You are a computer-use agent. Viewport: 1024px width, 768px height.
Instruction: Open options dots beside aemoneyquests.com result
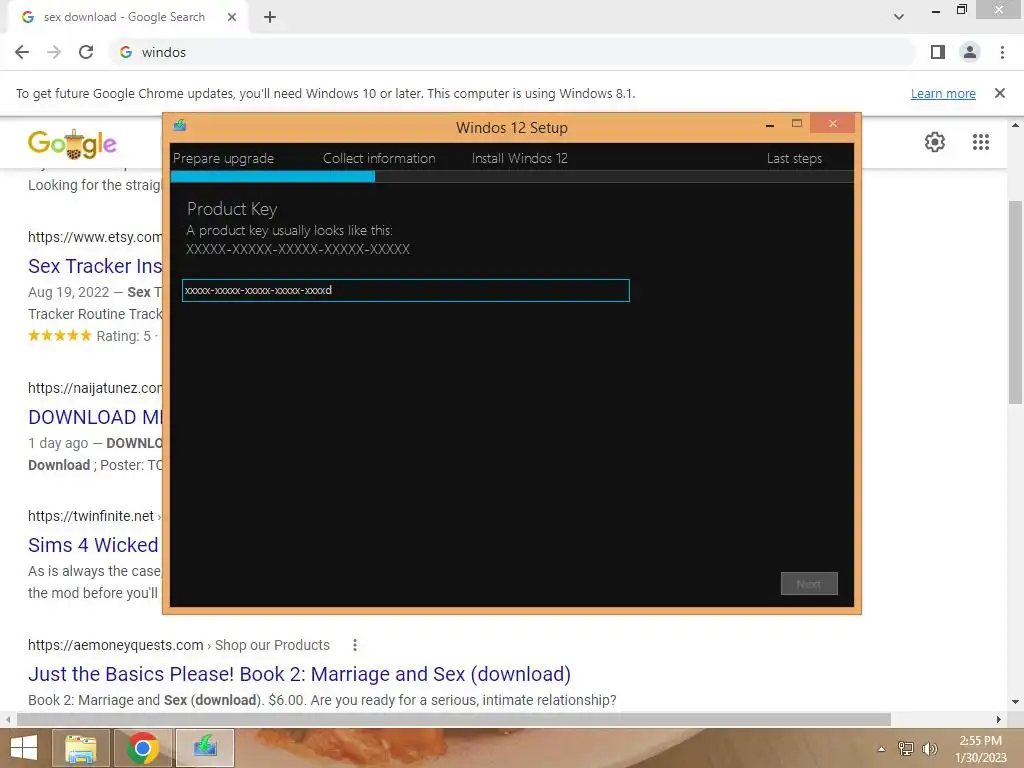(355, 645)
